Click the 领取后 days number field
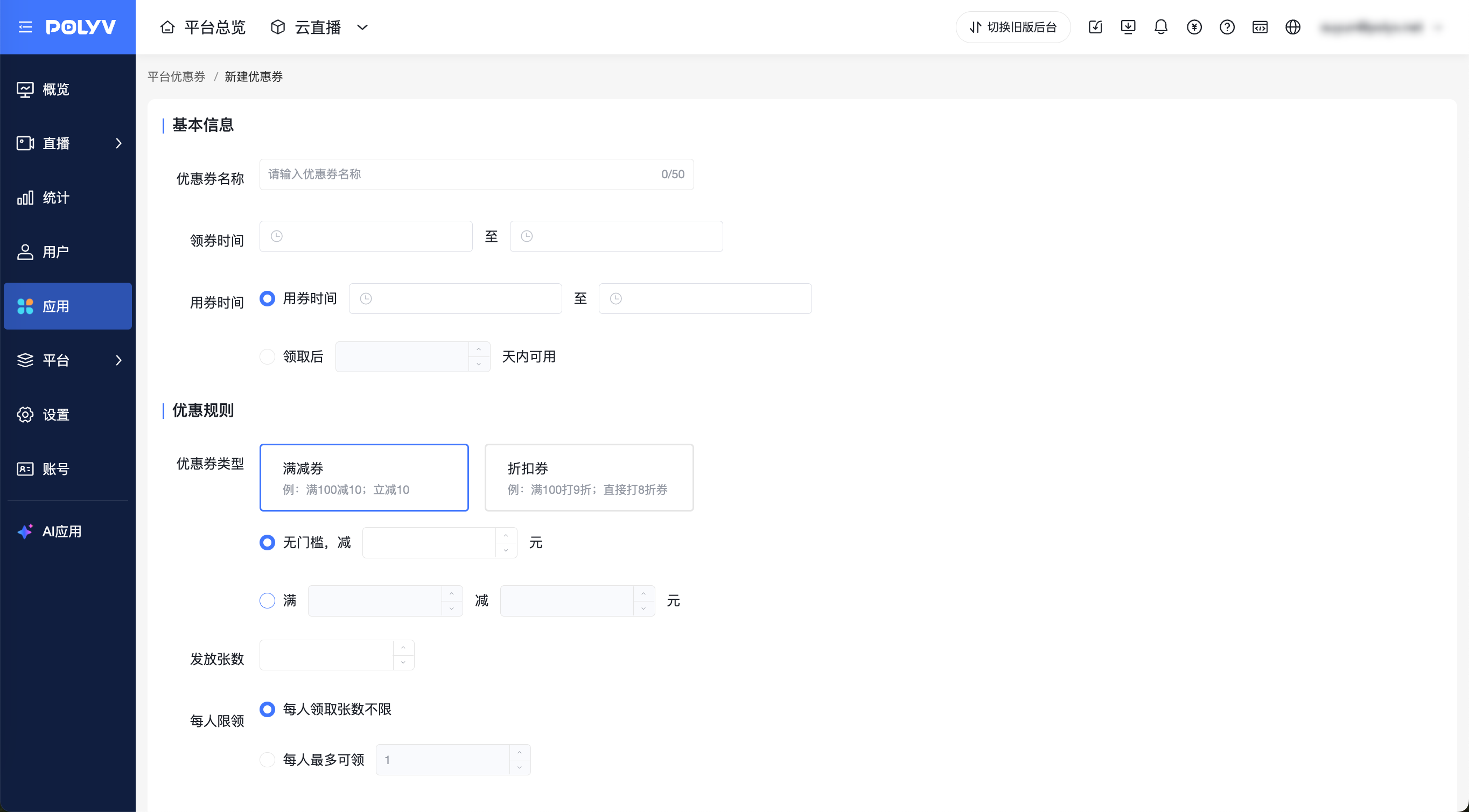This screenshot has width=1469, height=812. tap(402, 356)
